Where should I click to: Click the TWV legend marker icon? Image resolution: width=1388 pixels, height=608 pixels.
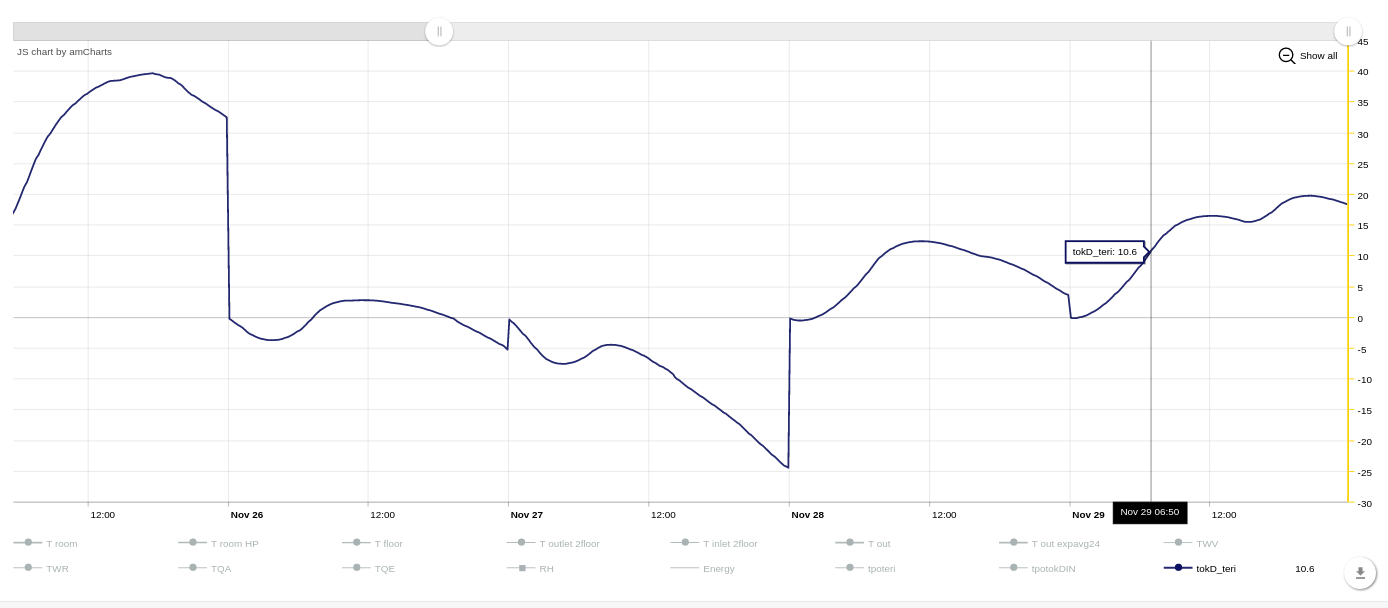[x=1178, y=543]
